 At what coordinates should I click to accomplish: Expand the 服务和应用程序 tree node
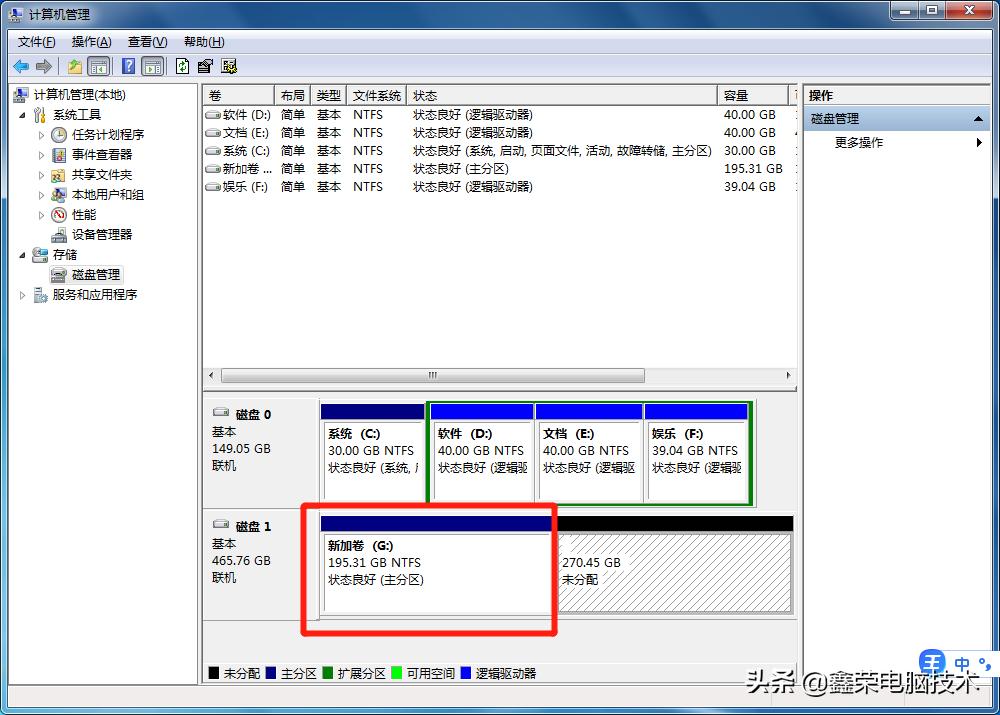[x=22, y=294]
